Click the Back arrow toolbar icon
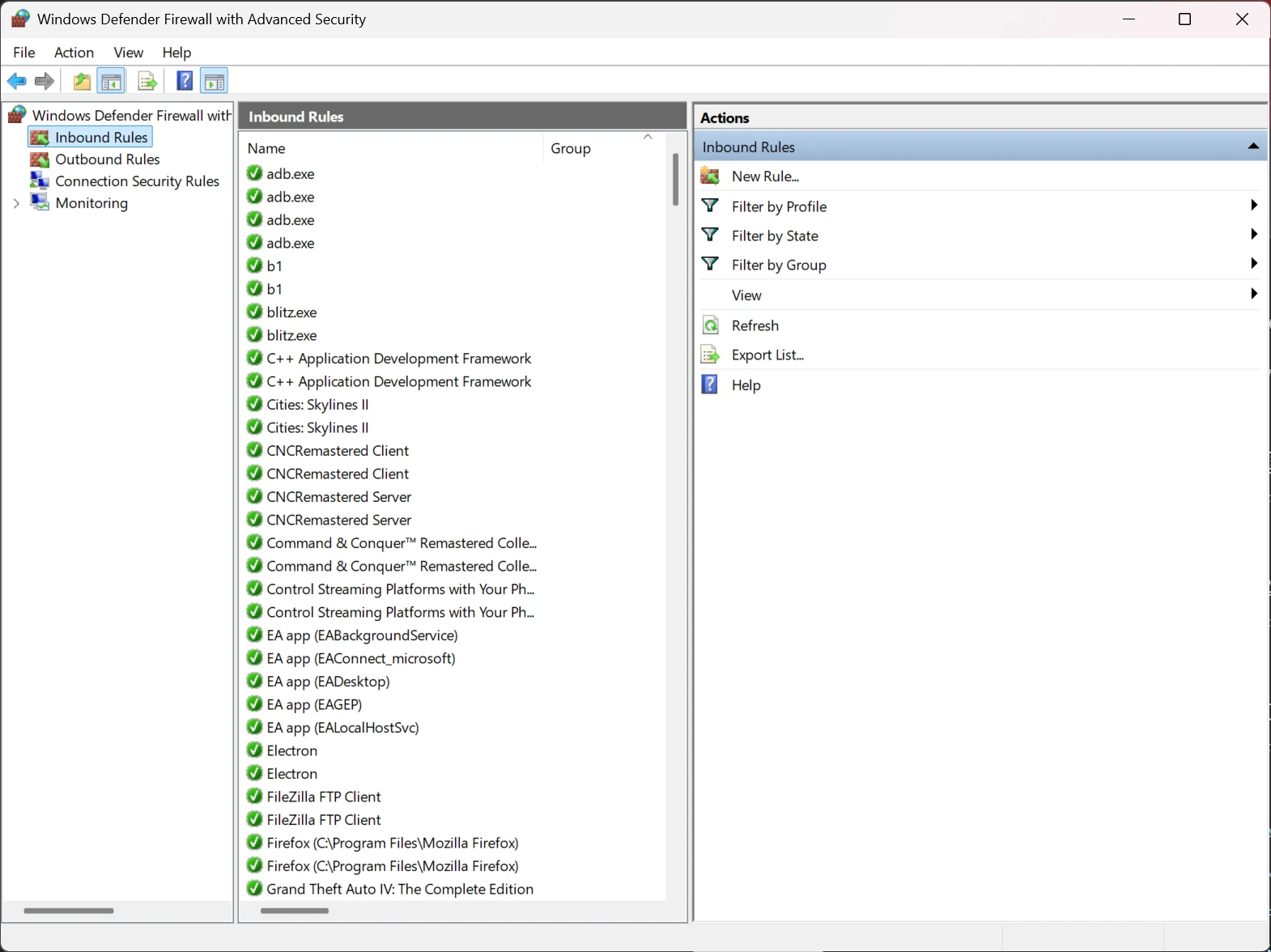This screenshot has height=952, width=1271. pyautogui.click(x=16, y=81)
